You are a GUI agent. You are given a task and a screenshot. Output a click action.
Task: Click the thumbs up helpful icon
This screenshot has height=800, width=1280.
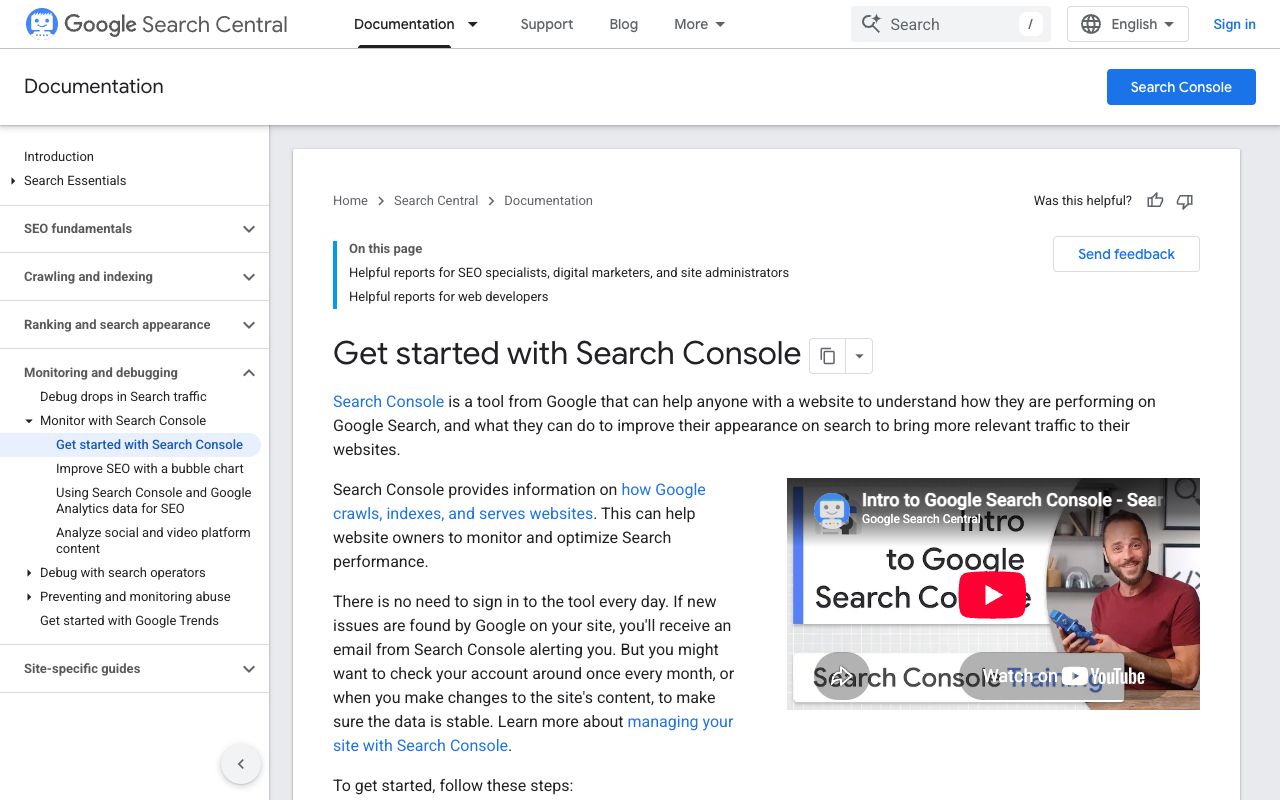[1155, 201]
